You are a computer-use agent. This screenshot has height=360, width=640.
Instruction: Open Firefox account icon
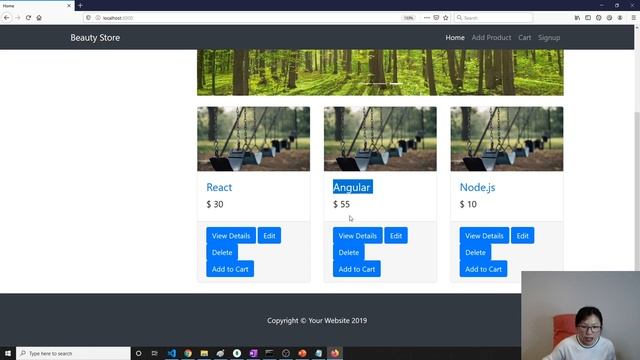[620, 18]
